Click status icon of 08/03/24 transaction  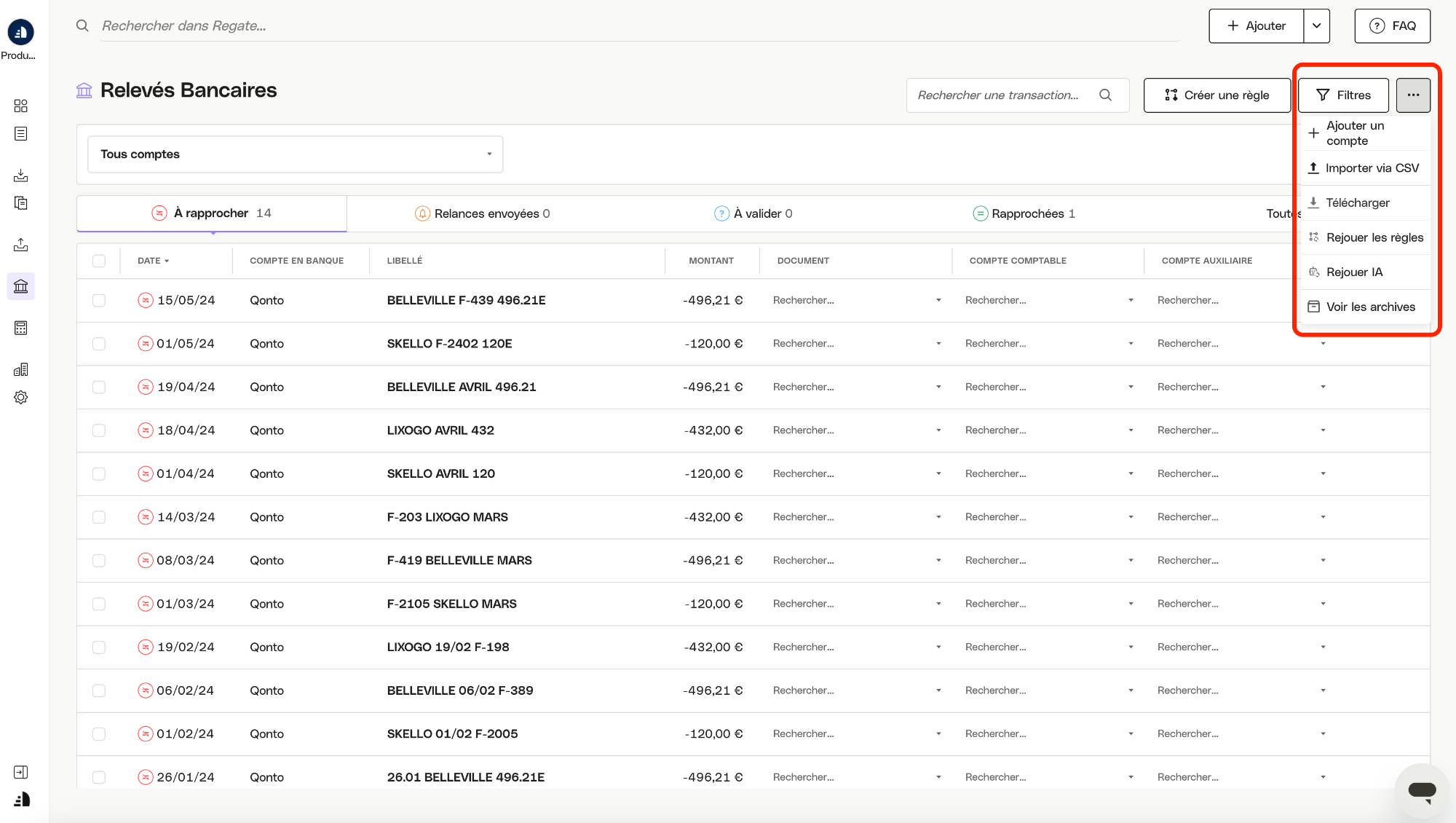[x=146, y=560]
